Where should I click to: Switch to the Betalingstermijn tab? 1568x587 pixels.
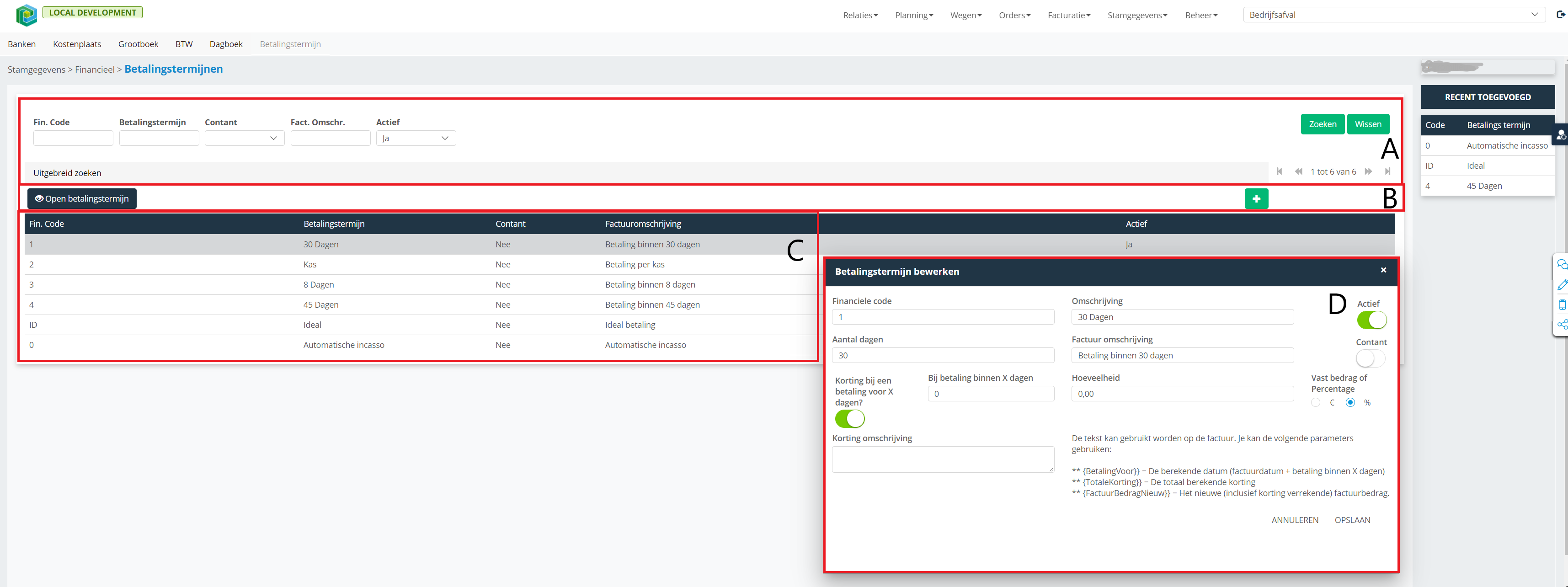click(290, 44)
